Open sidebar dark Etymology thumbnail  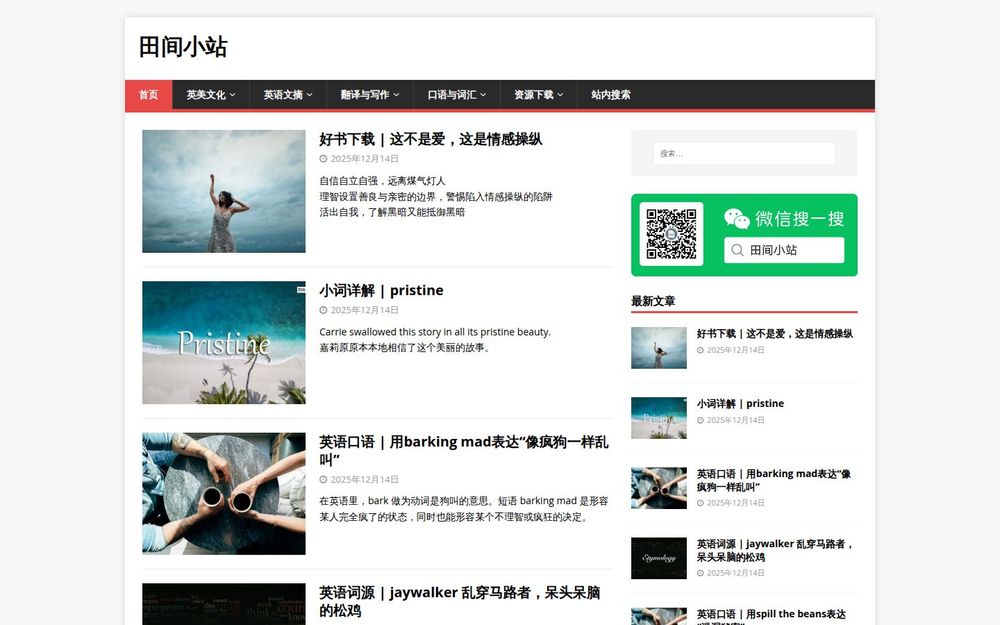tap(659, 559)
